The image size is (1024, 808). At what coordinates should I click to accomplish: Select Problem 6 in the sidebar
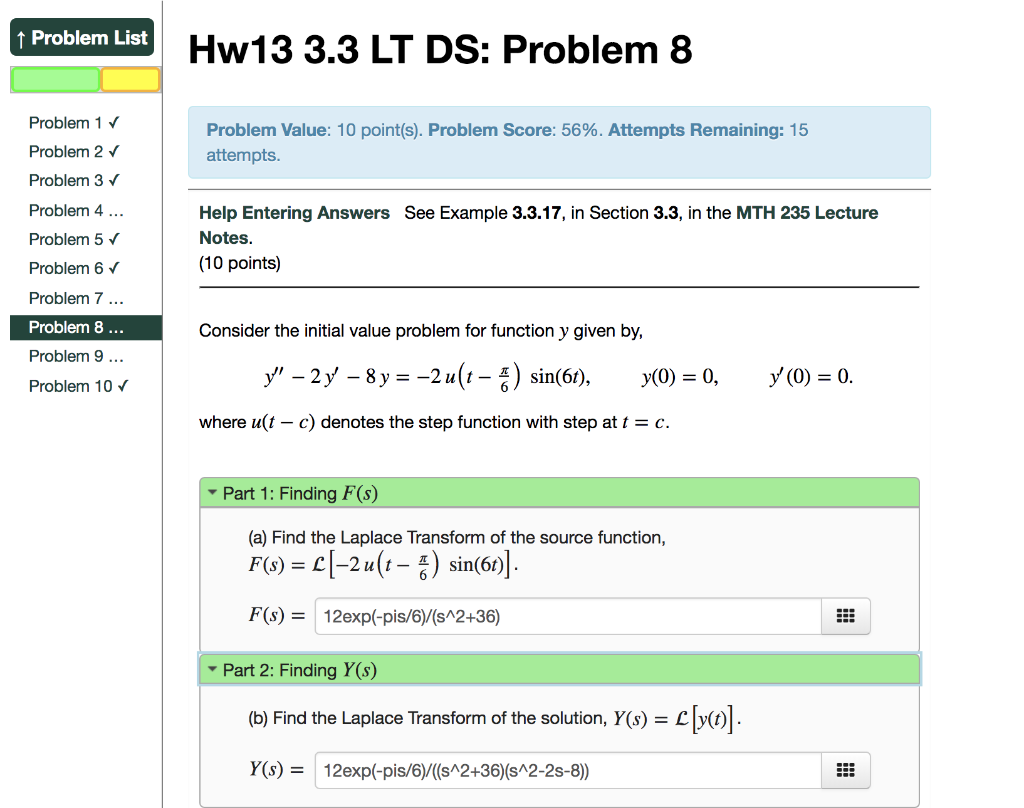(x=67, y=269)
